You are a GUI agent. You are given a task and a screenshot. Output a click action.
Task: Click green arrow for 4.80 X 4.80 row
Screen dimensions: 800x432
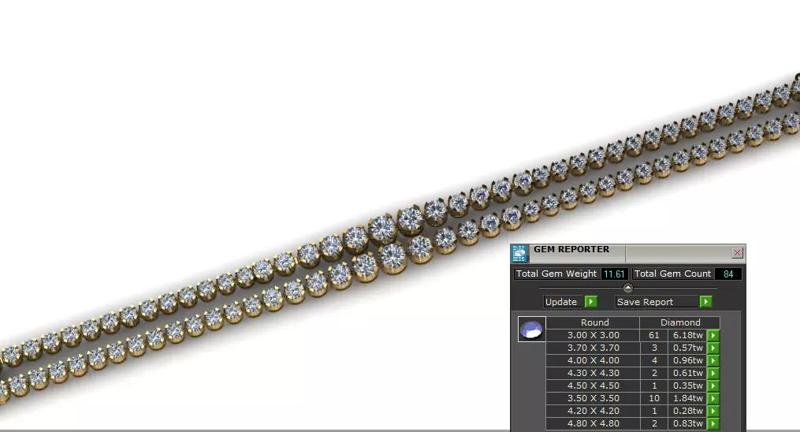713,423
